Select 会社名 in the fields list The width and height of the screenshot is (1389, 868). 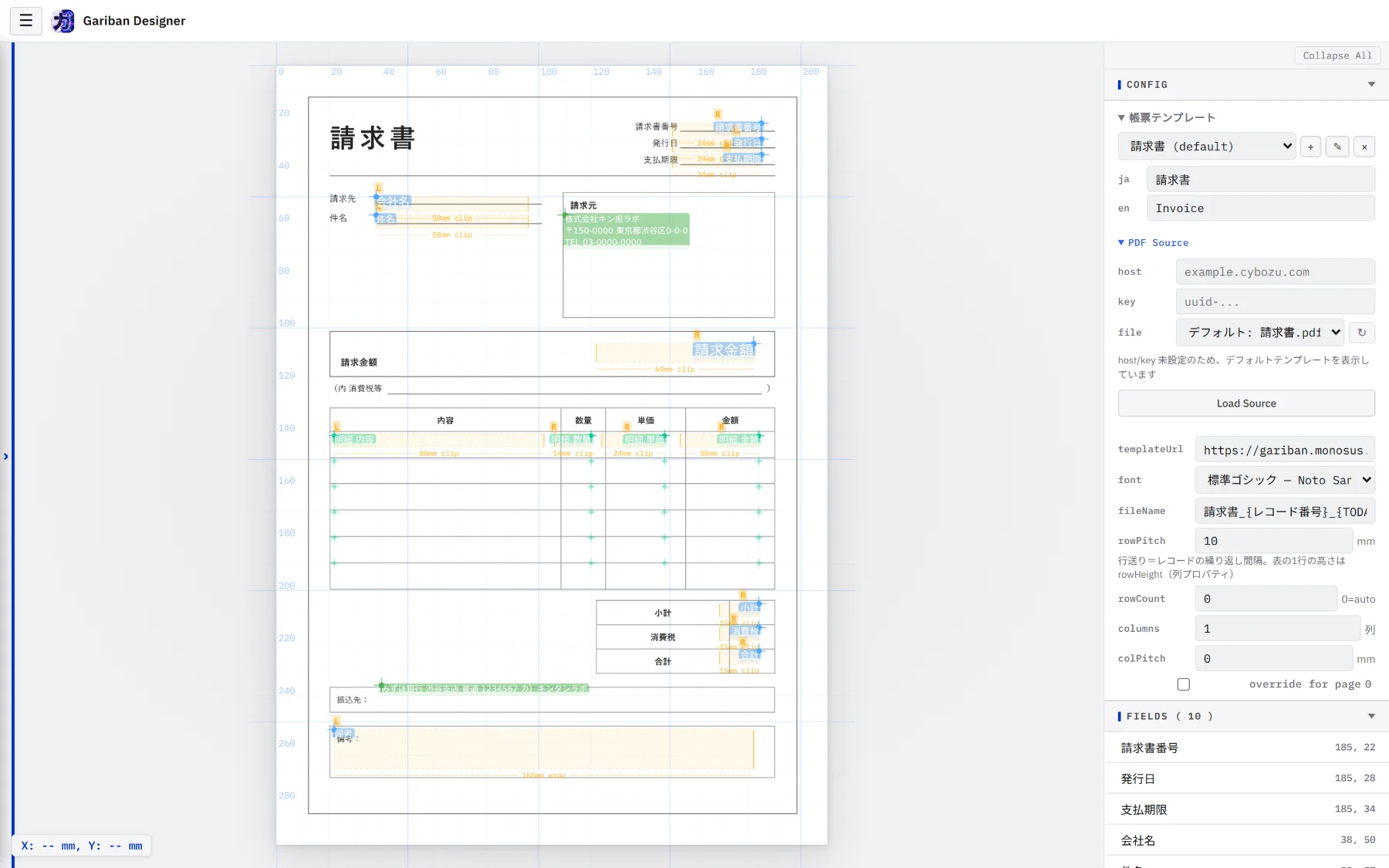(x=1246, y=840)
